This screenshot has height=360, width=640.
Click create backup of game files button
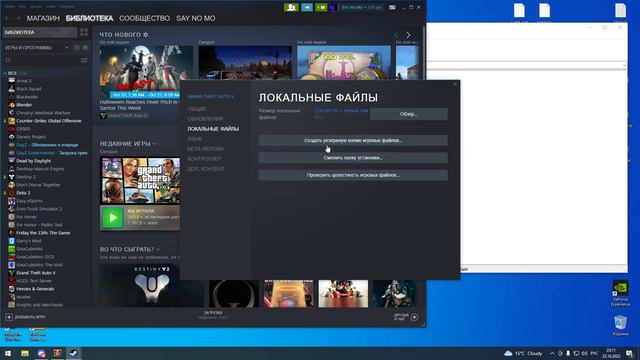pos(353,140)
